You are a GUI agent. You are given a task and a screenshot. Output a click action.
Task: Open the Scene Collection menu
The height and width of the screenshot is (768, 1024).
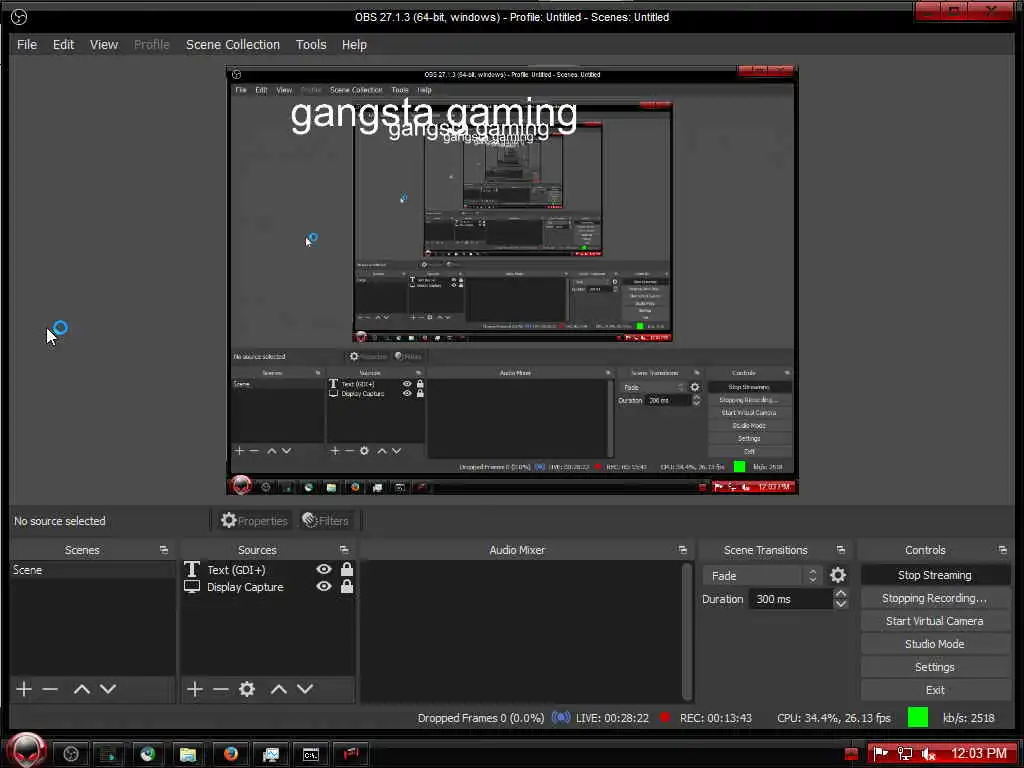click(x=232, y=44)
